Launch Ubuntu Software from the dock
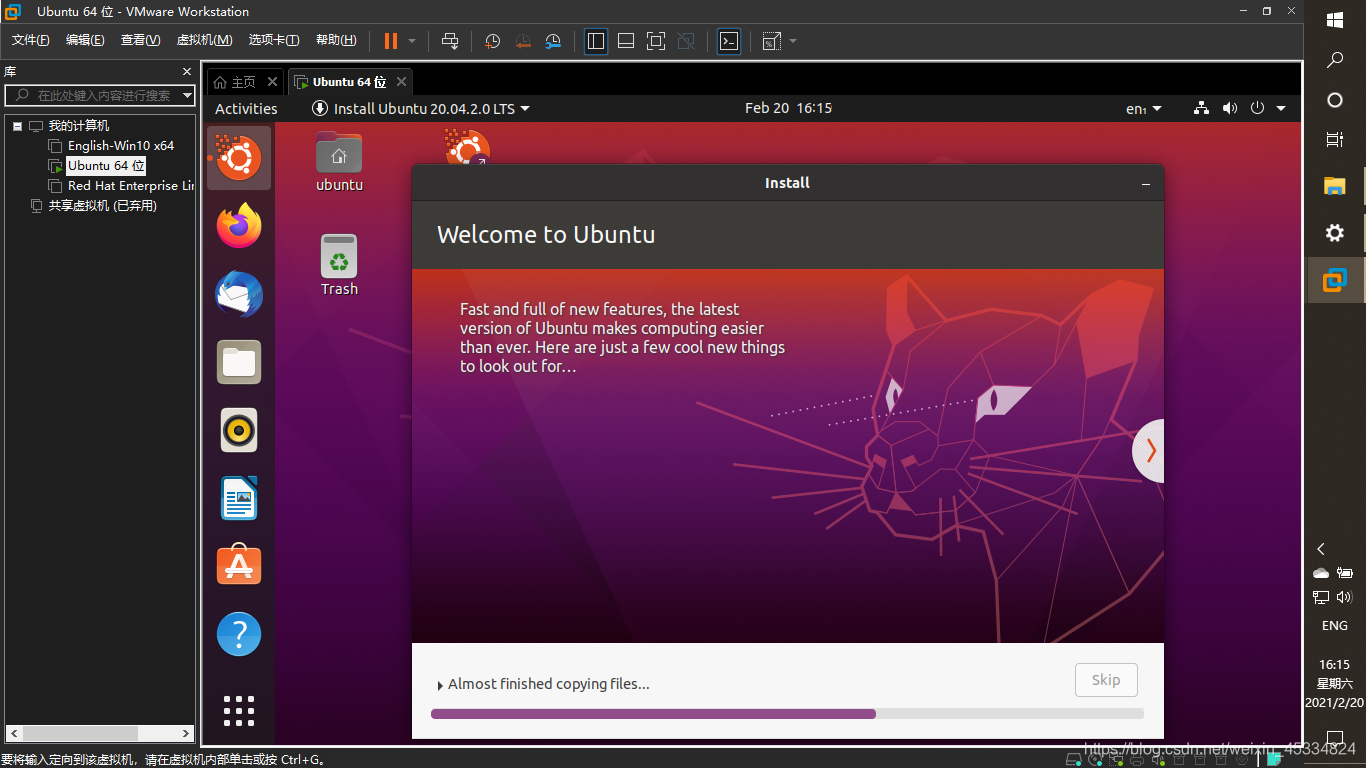Viewport: 1366px width, 768px height. tap(238, 565)
